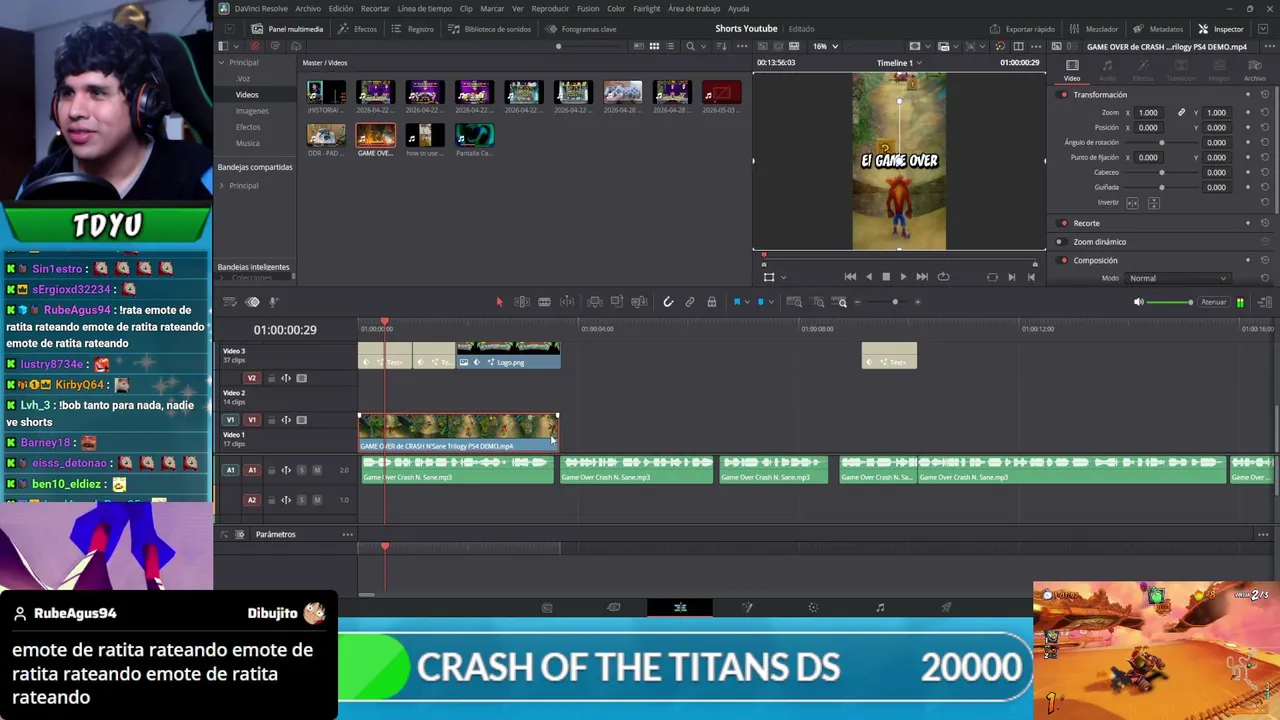Open the Panel multimedia button
The height and width of the screenshot is (720, 1280).
click(x=288, y=29)
